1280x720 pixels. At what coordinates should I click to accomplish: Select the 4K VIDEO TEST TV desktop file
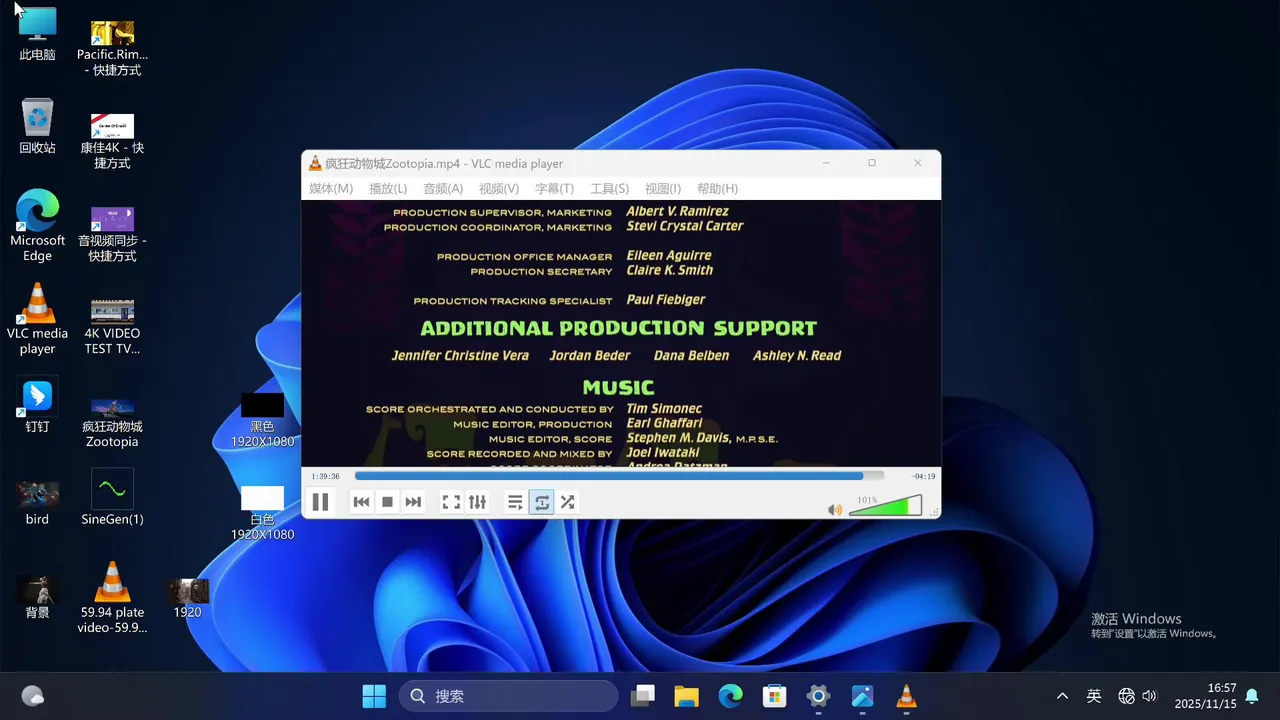pyautogui.click(x=112, y=326)
